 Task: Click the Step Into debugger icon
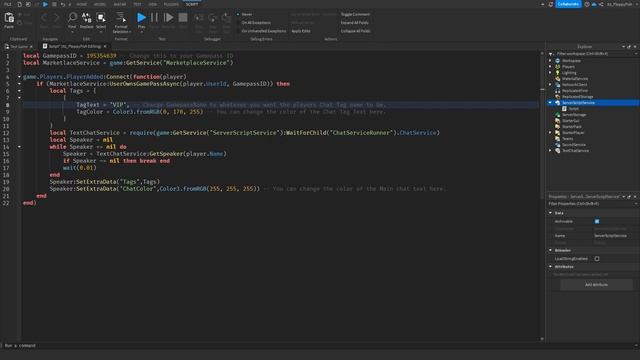point(199,18)
